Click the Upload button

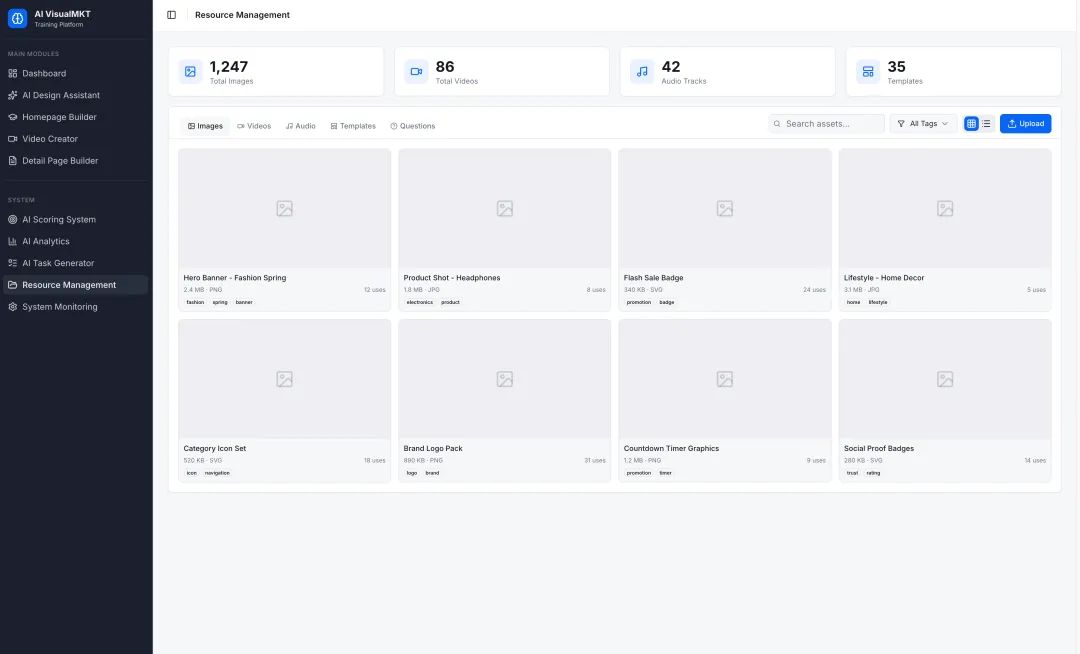click(1026, 124)
